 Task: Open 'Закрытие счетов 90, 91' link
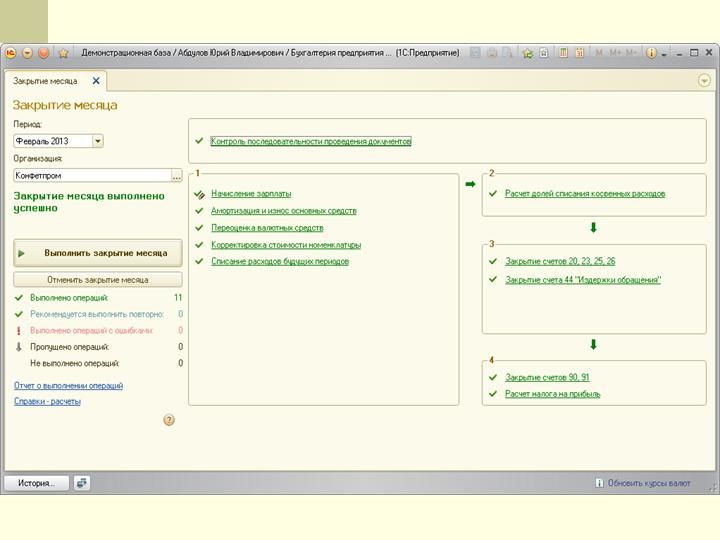547,377
